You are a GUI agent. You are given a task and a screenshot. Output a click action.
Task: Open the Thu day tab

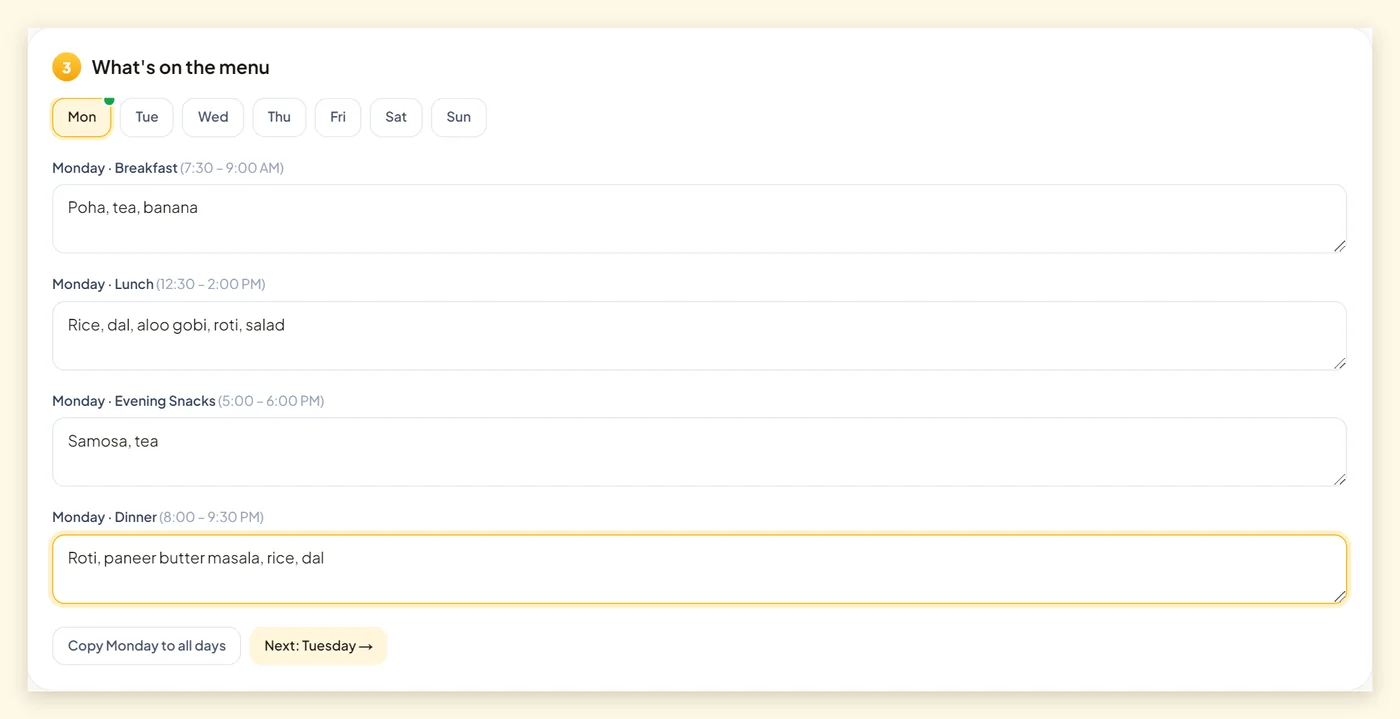[x=279, y=117]
